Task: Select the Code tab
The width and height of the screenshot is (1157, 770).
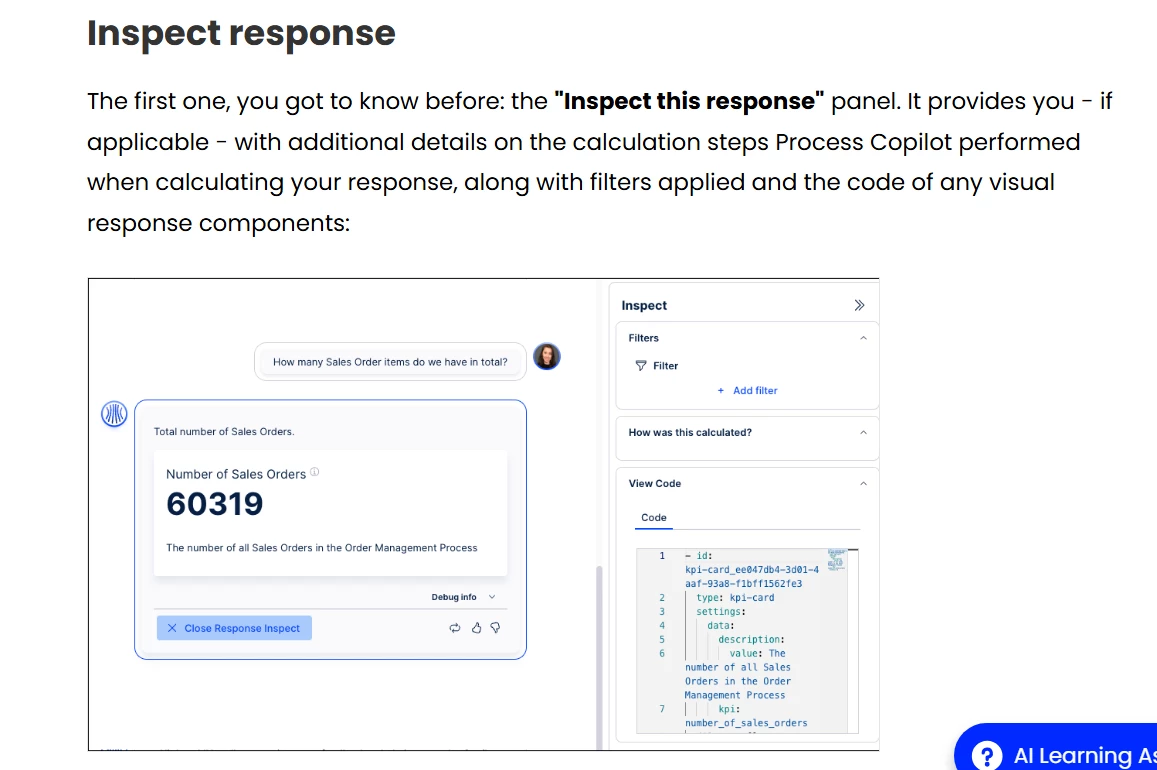Action: (654, 518)
